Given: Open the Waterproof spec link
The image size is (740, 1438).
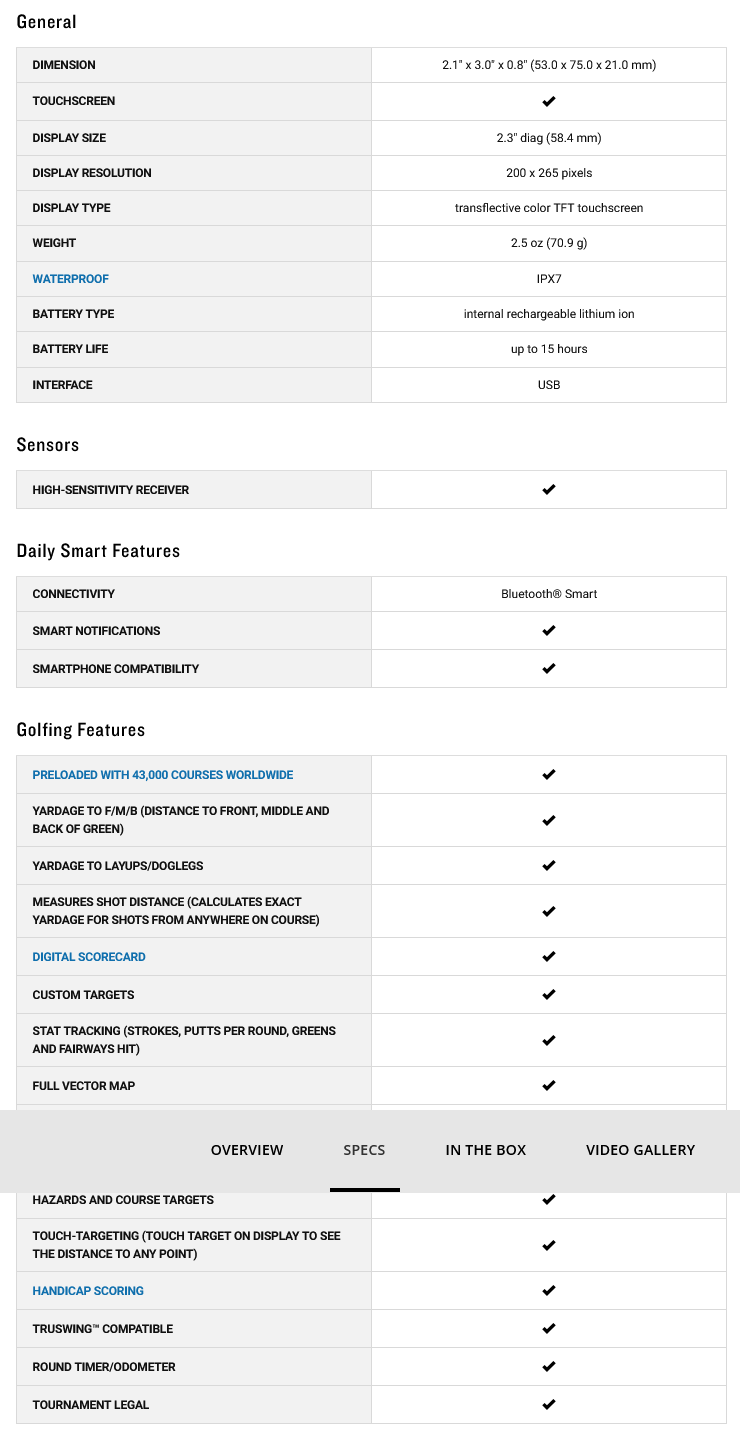Looking at the screenshot, I should coord(70,279).
